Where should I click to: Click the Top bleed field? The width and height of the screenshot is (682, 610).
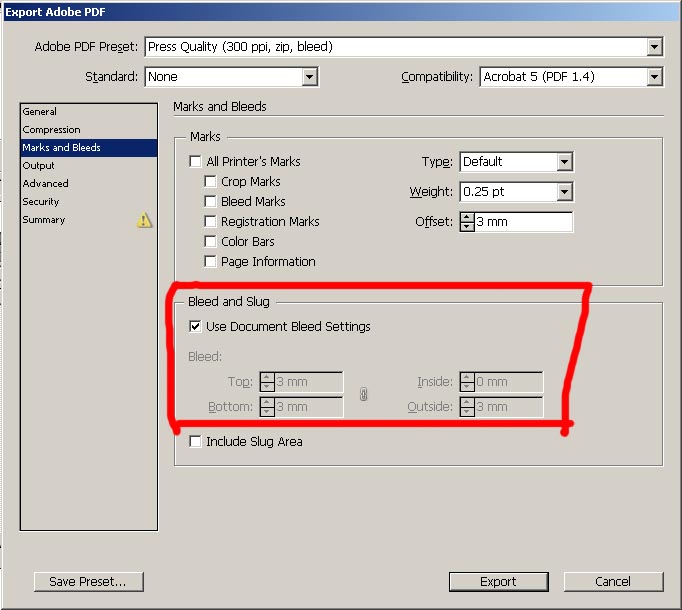point(308,382)
